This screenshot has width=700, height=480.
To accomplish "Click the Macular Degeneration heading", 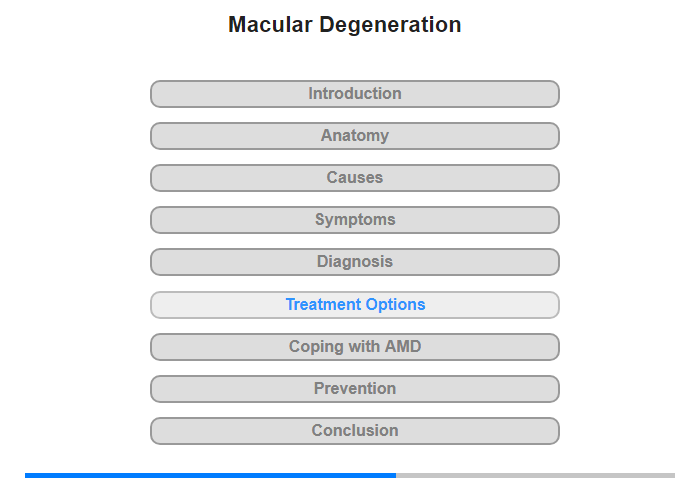I will coord(345,25).
